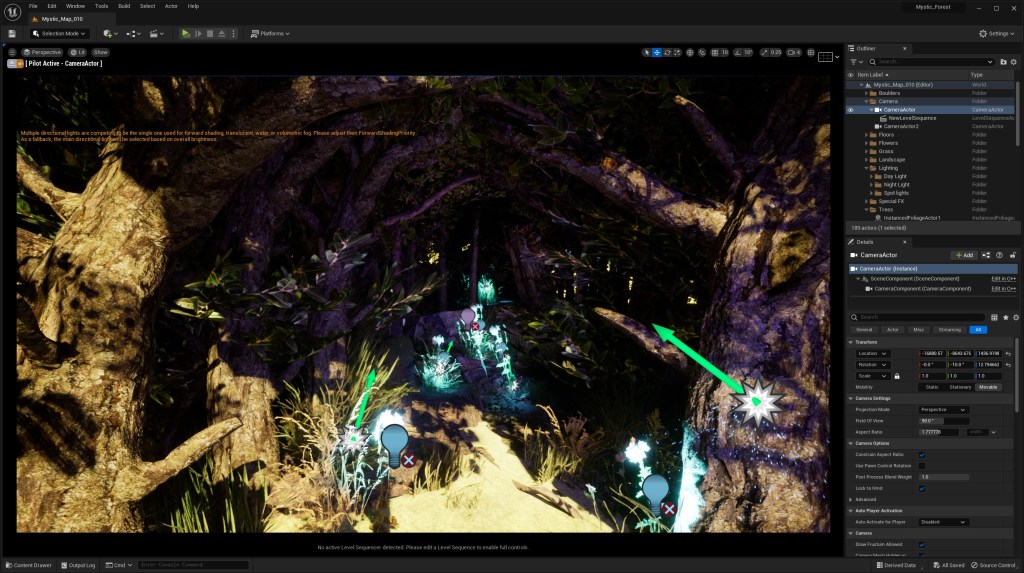
Task: Toggle the Constrain Aspect Ratio checkbox
Action: click(922, 454)
